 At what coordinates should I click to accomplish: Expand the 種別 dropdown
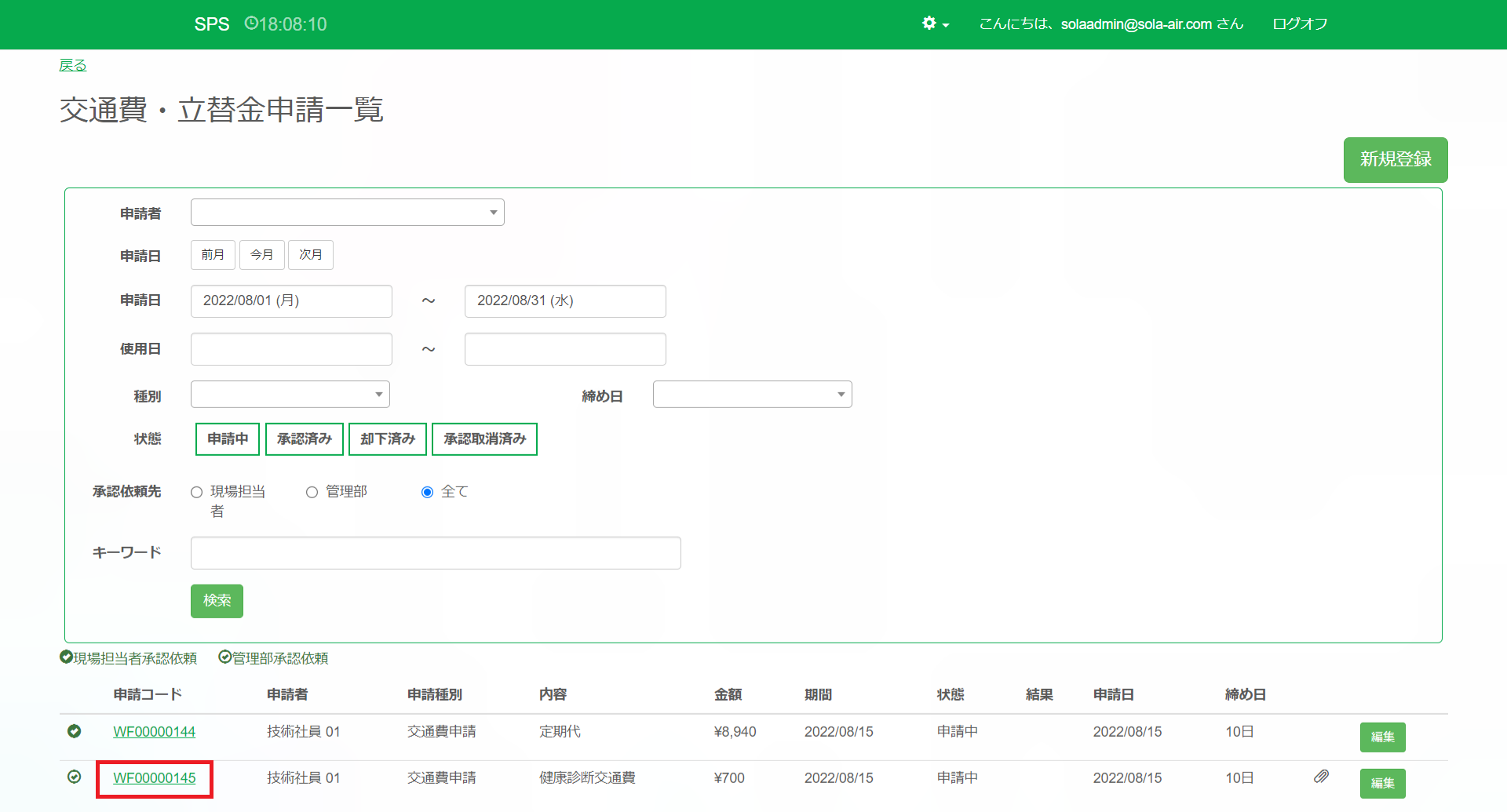[x=290, y=395]
